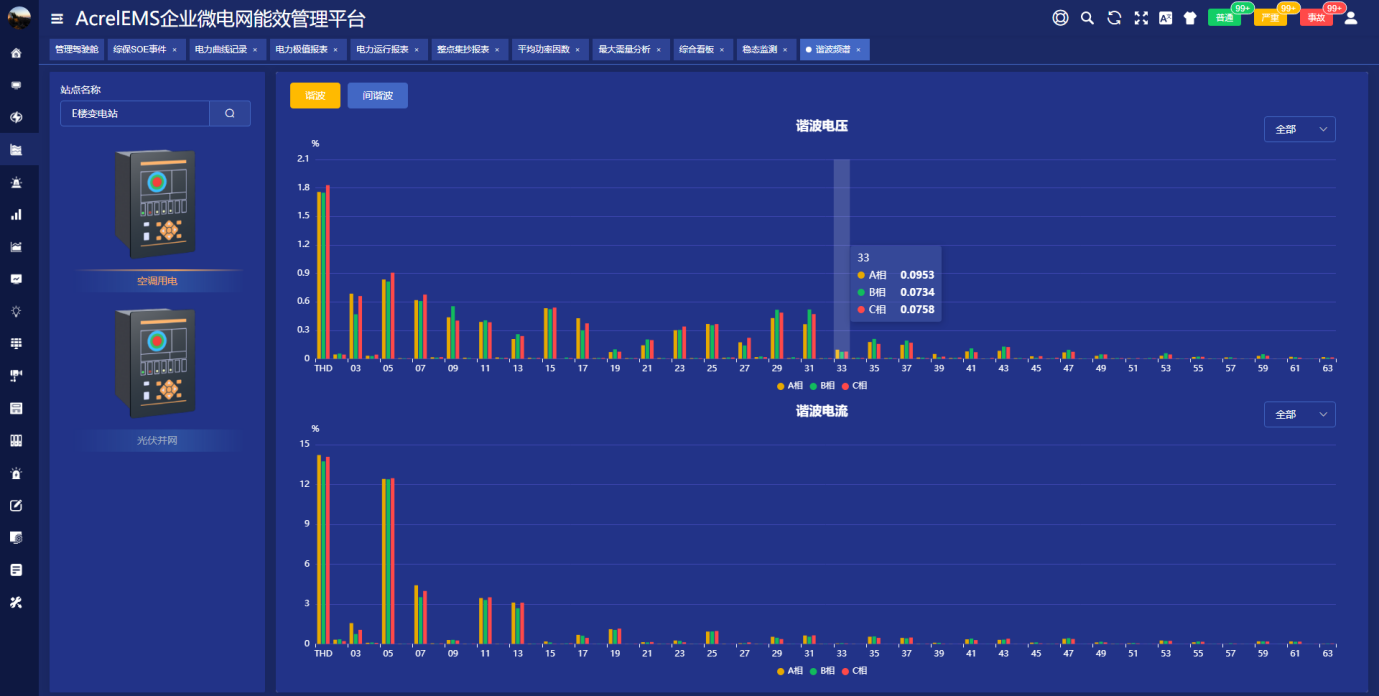1379x696 pixels.
Task: Open the search magnifier icon in header
Action: 1087,18
